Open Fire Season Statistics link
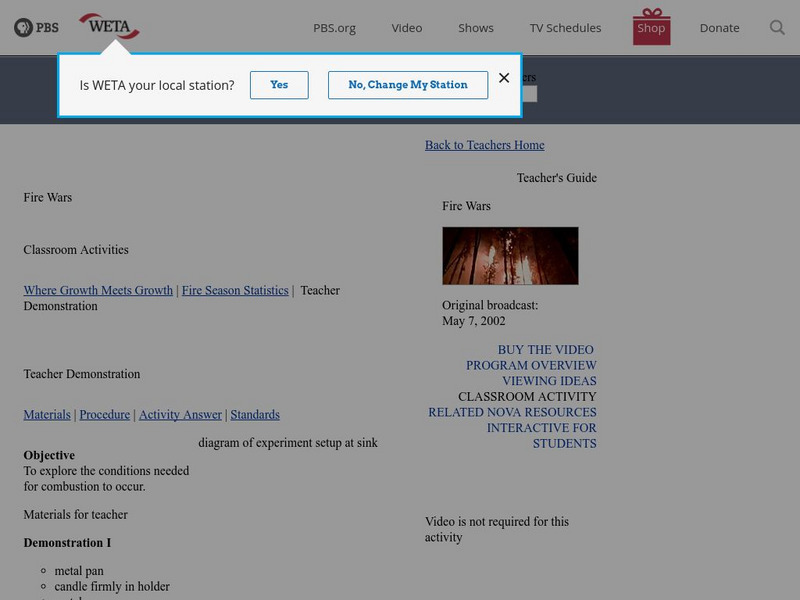 235,290
